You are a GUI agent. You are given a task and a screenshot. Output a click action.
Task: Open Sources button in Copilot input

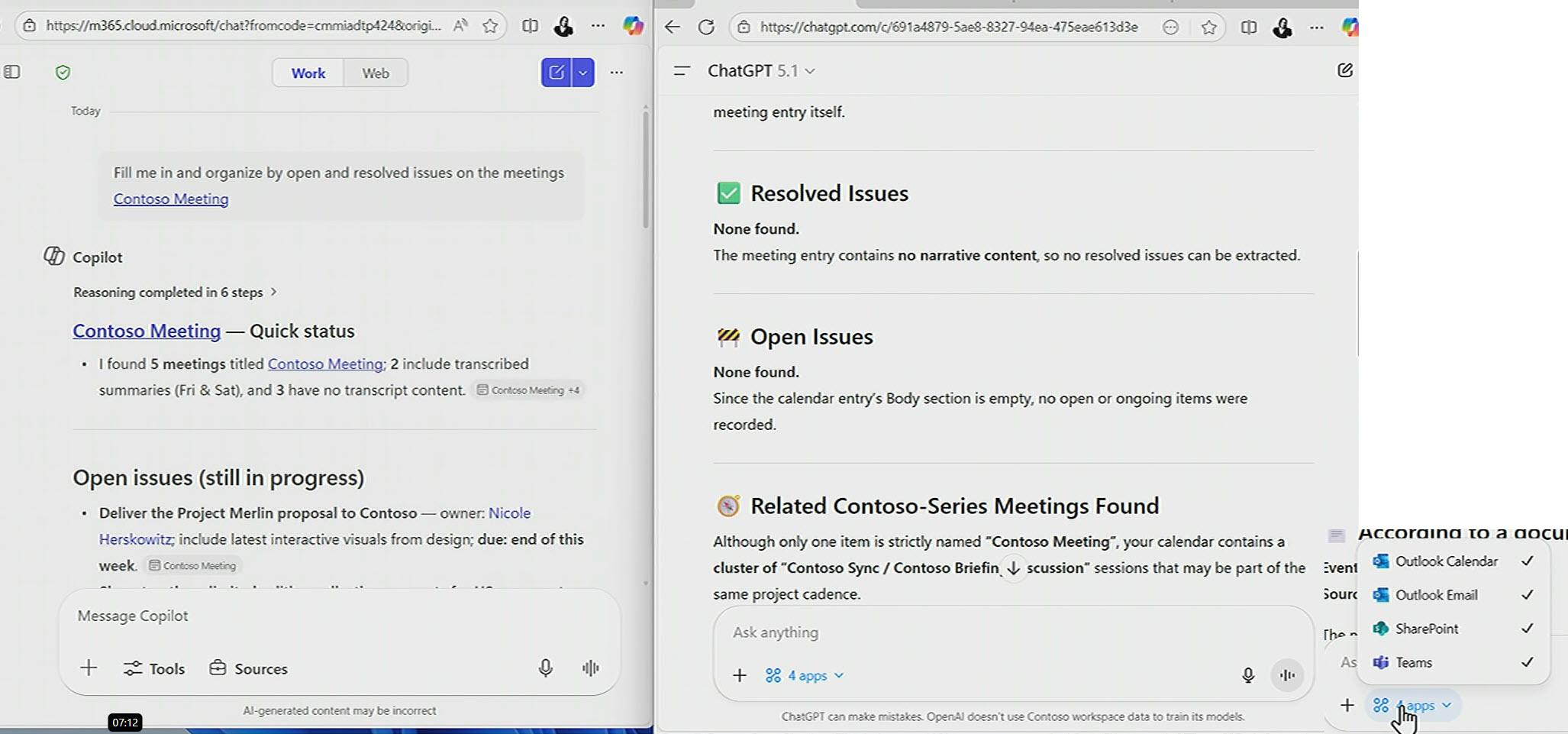pos(249,668)
